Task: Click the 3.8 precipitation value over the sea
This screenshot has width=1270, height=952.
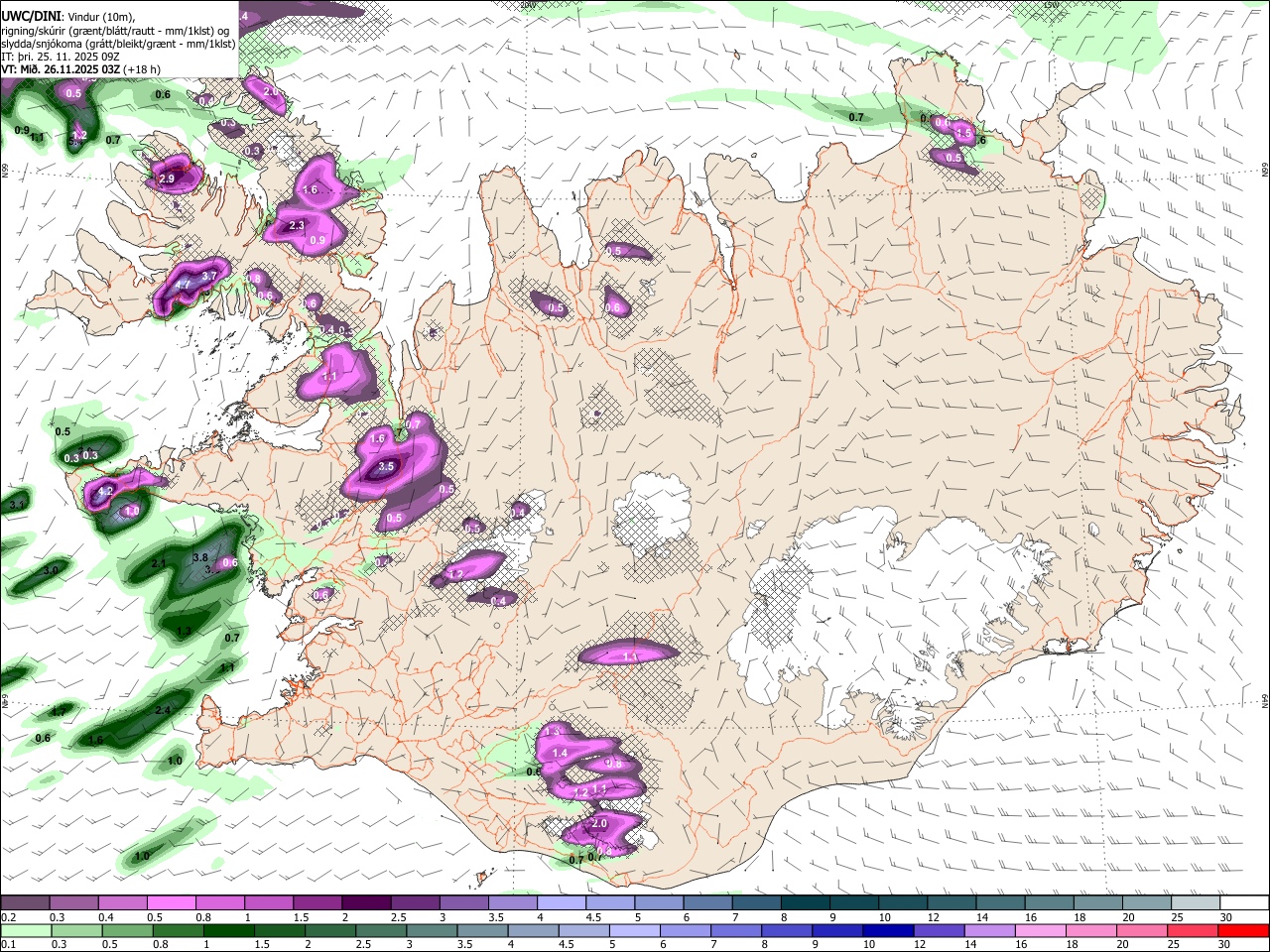Action: 199,557
